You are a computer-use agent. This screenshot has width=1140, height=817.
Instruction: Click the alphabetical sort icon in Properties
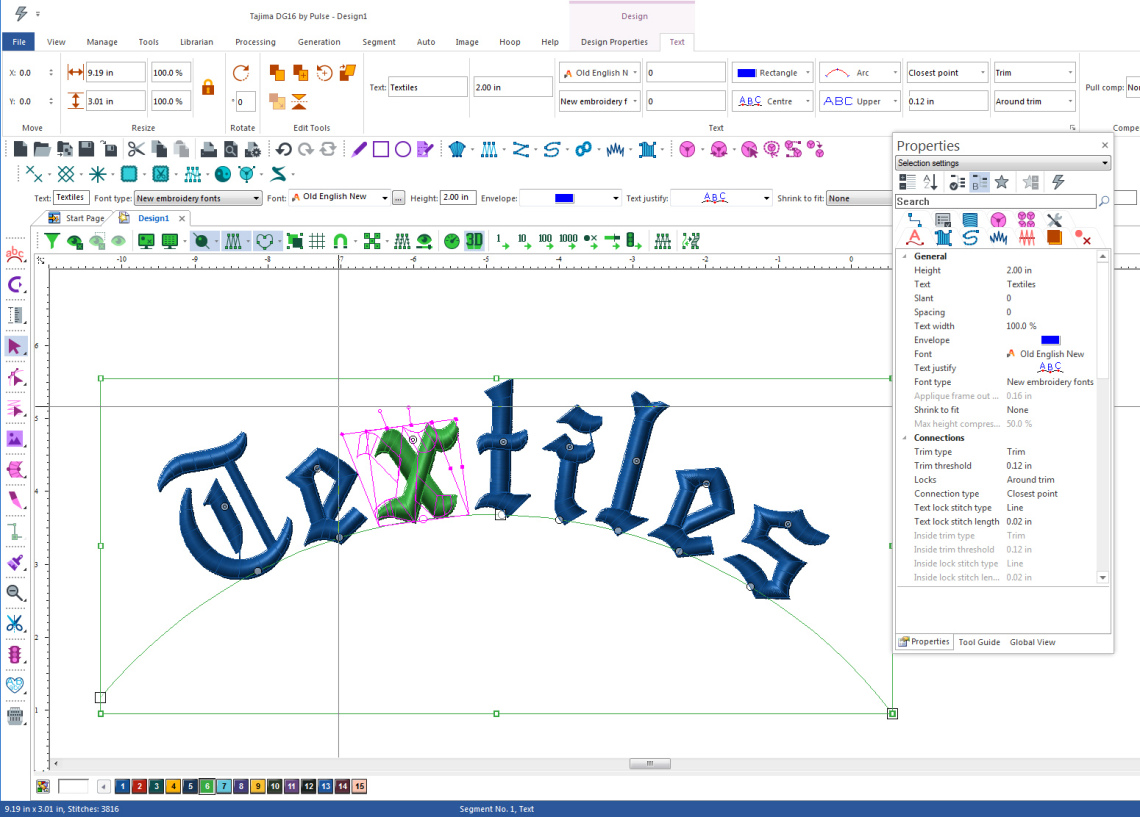[930, 182]
